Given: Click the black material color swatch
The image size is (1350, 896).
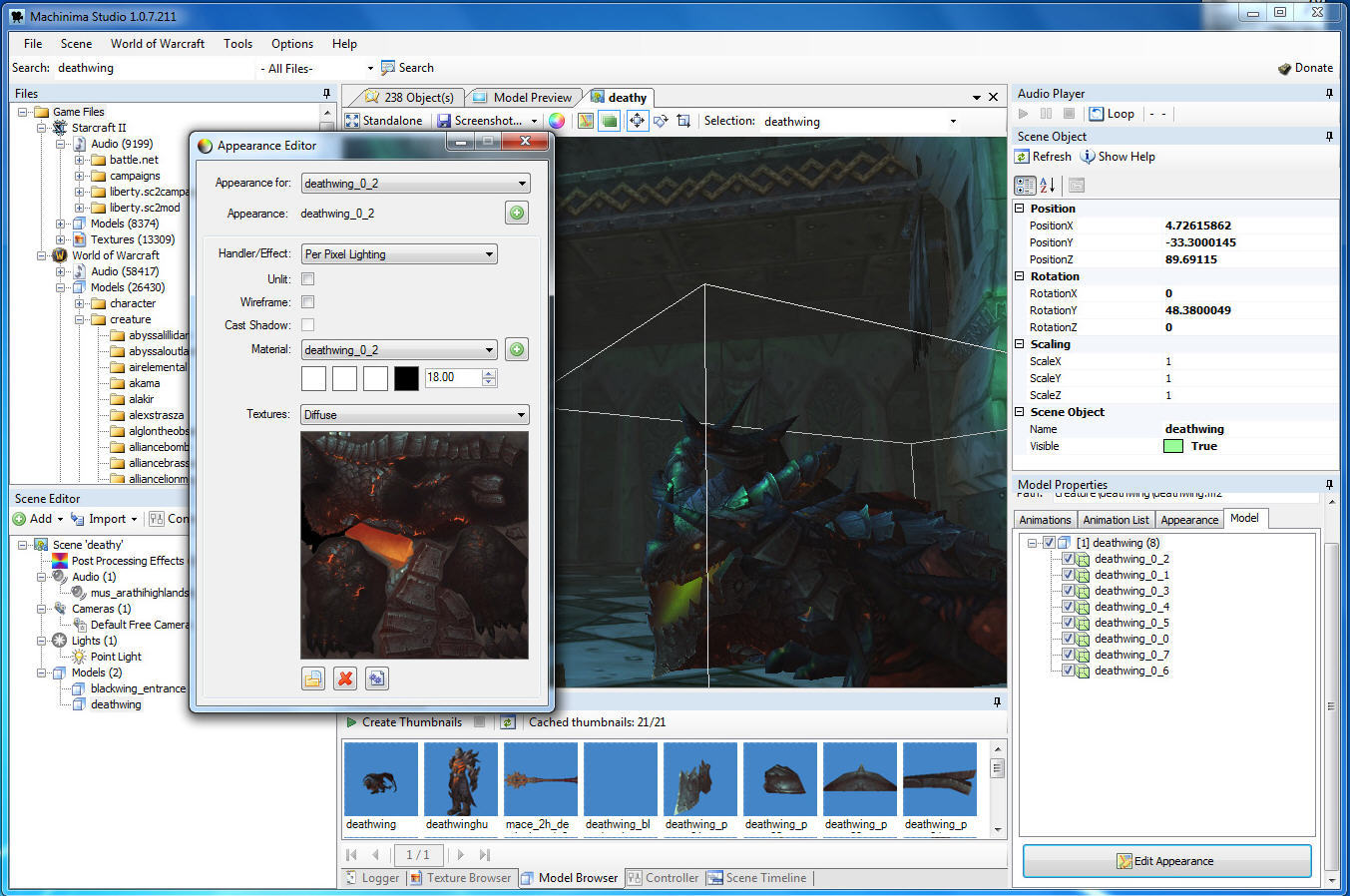Looking at the screenshot, I should coord(406,378).
